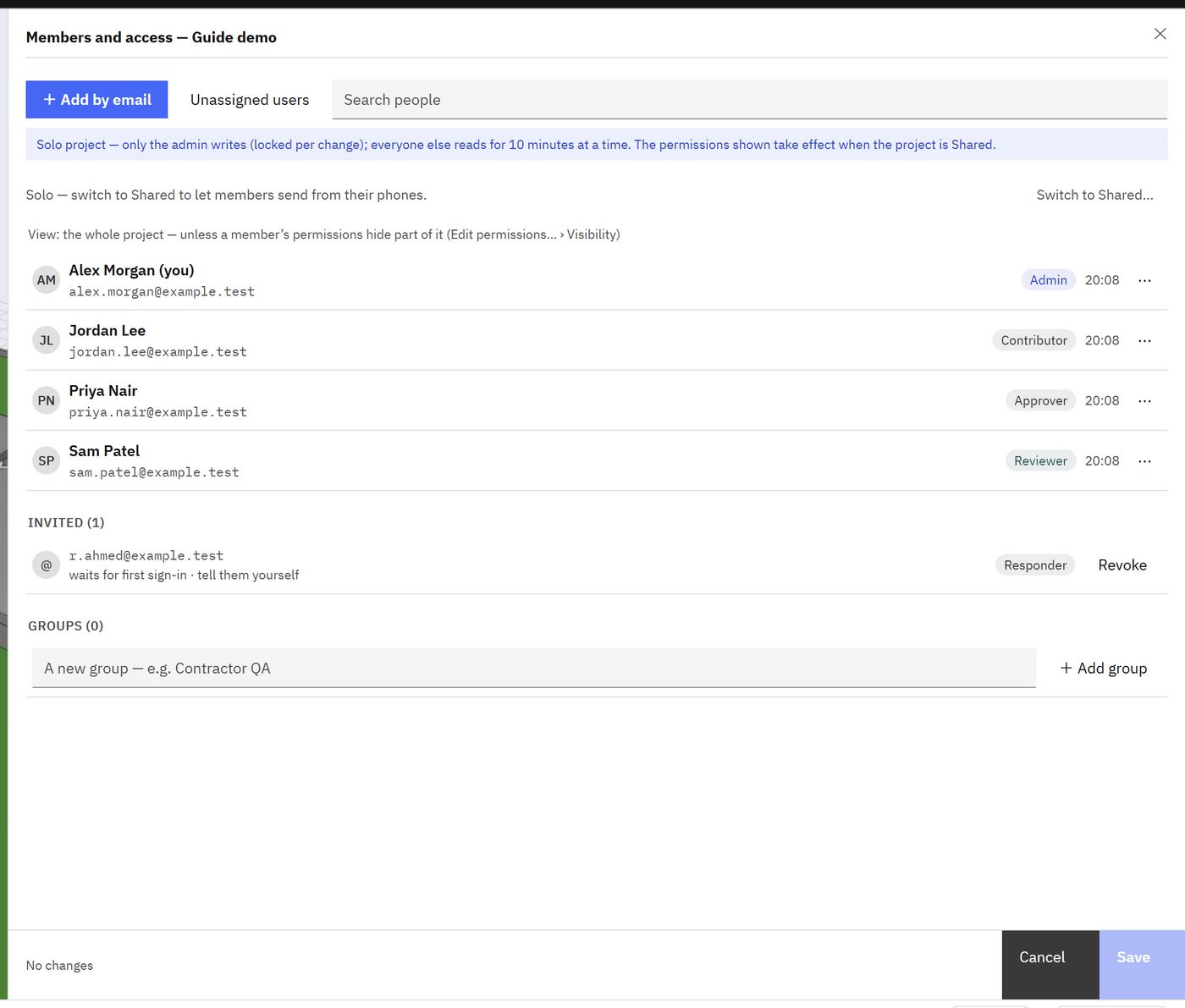Click Jordan Lee's Contributor role badge
This screenshot has width=1185, height=1008.
(x=1033, y=340)
